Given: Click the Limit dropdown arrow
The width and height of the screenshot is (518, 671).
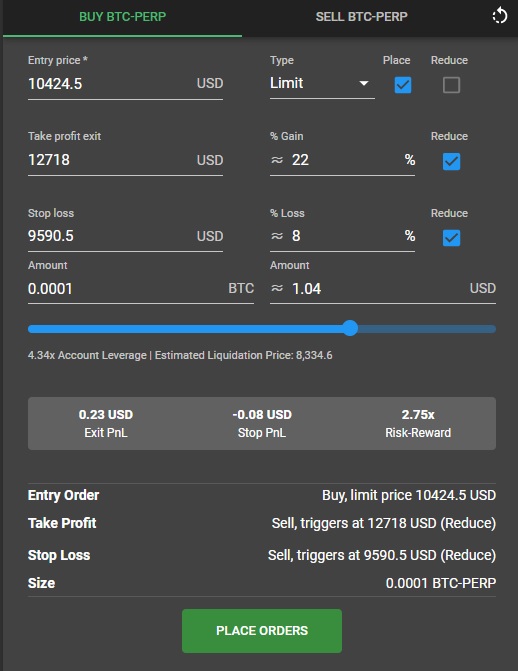Looking at the screenshot, I should point(364,83).
